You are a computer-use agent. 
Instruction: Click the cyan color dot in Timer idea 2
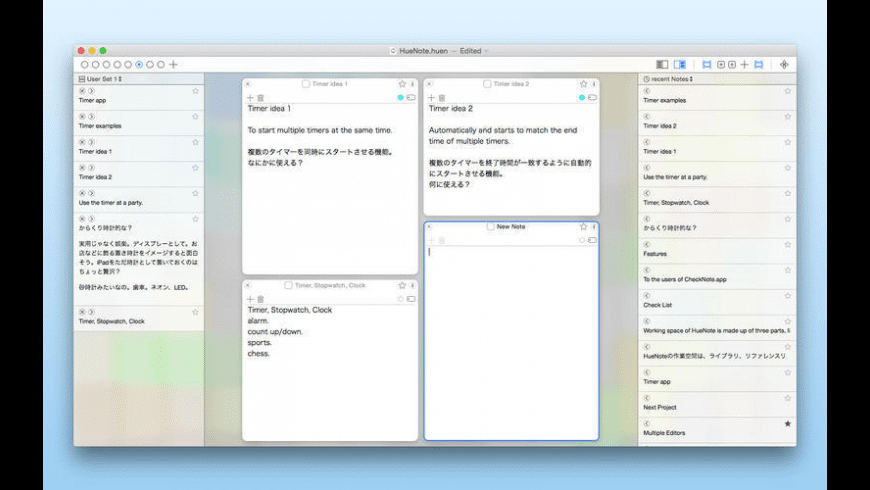582,98
